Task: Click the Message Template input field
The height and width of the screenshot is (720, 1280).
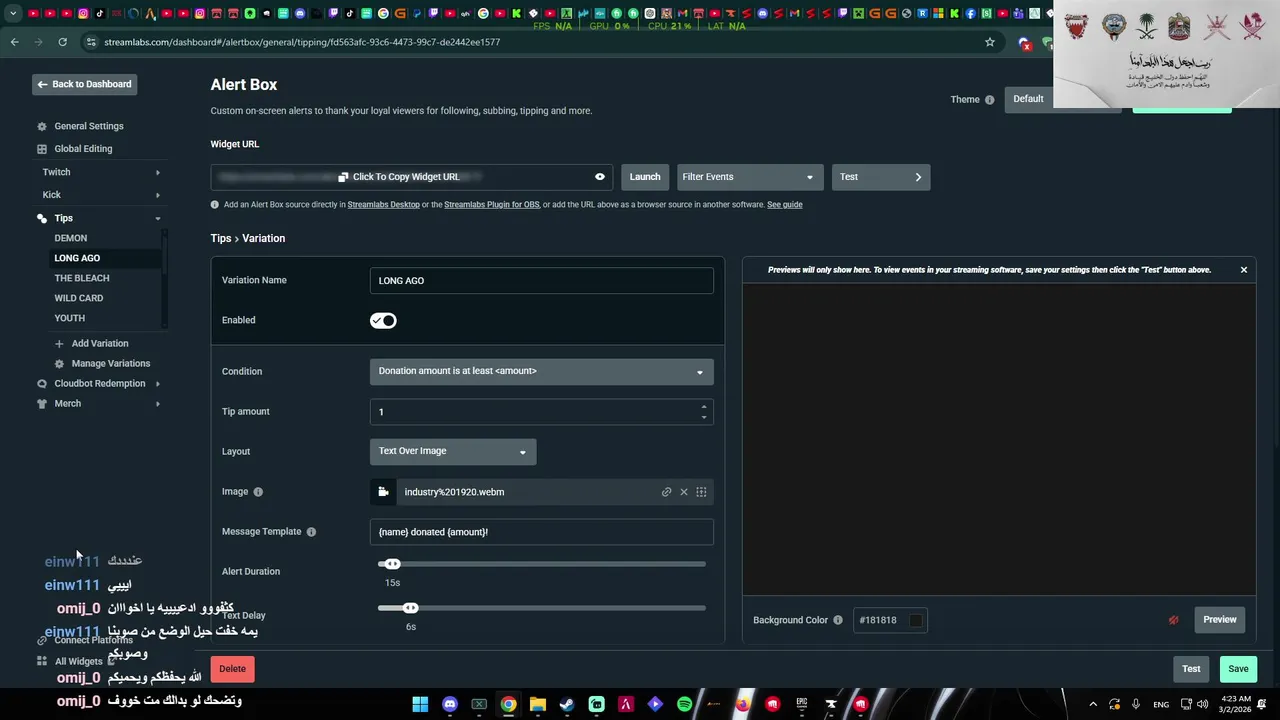Action: click(541, 532)
